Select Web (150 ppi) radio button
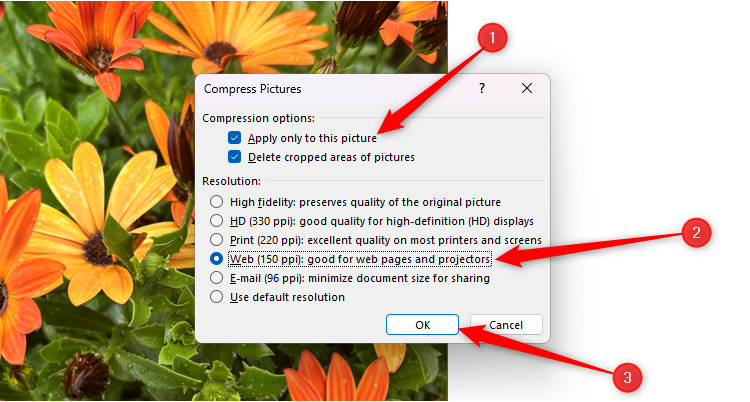Image resolution: width=750 pixels, height=402 pixels. click(x=216, y=259)
